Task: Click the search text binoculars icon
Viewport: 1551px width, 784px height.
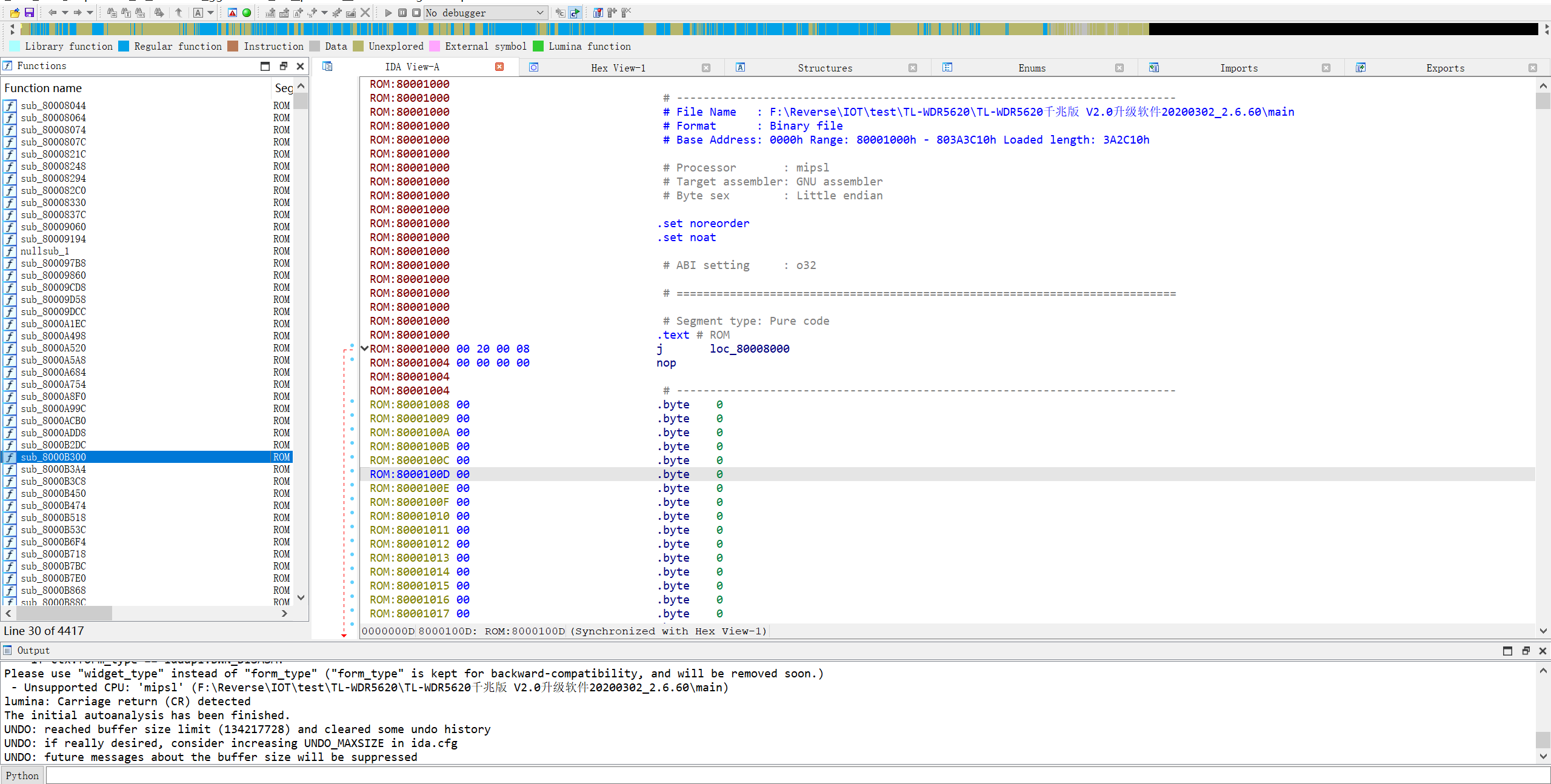Action: [x=126, y=12]
